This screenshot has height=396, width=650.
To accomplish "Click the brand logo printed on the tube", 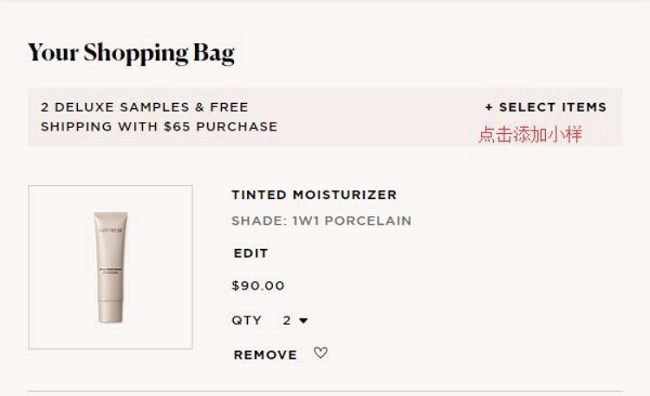I will (x=110, y=230).
